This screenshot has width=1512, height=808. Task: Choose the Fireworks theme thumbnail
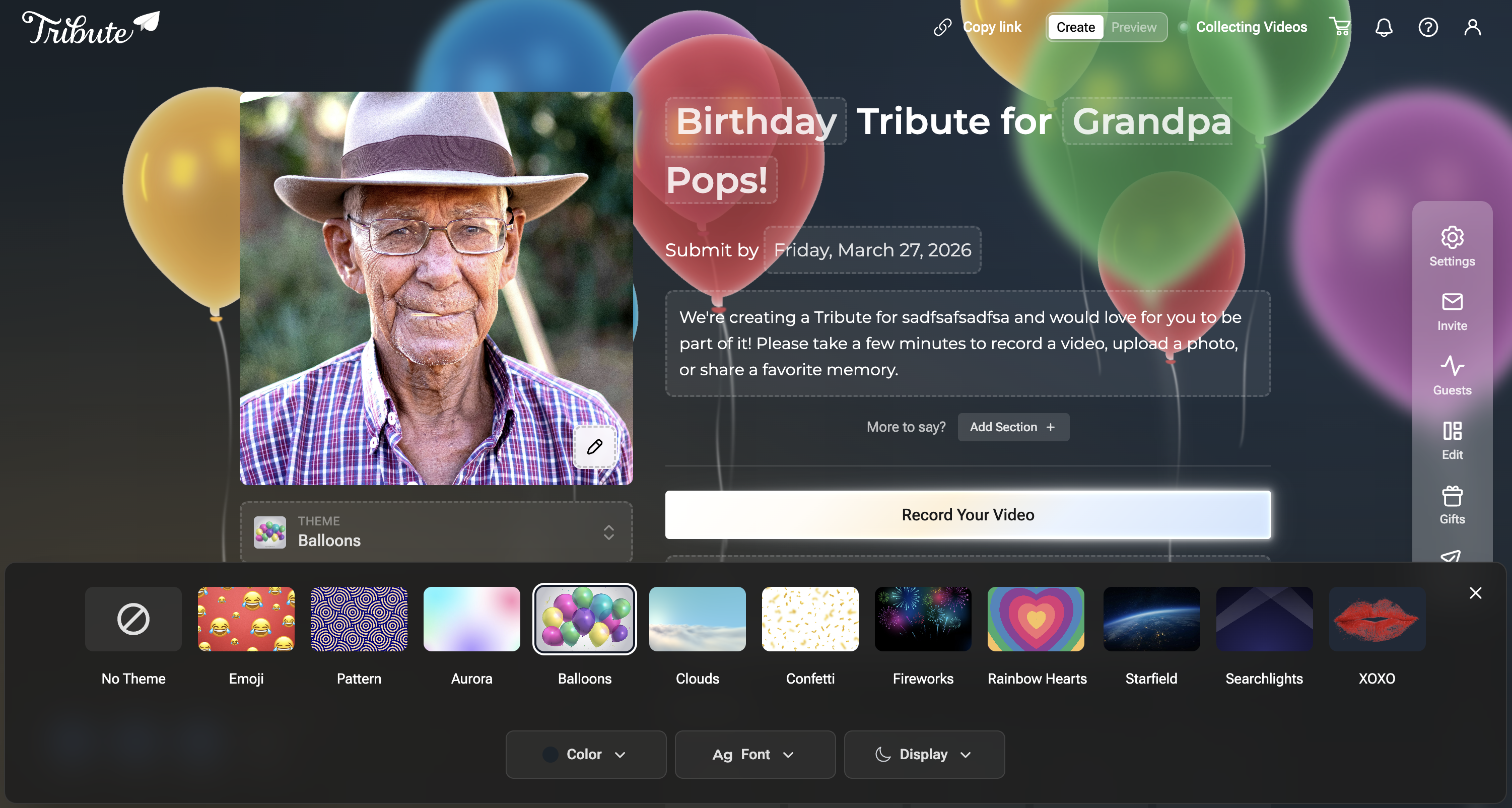click(x=923, y=619)
